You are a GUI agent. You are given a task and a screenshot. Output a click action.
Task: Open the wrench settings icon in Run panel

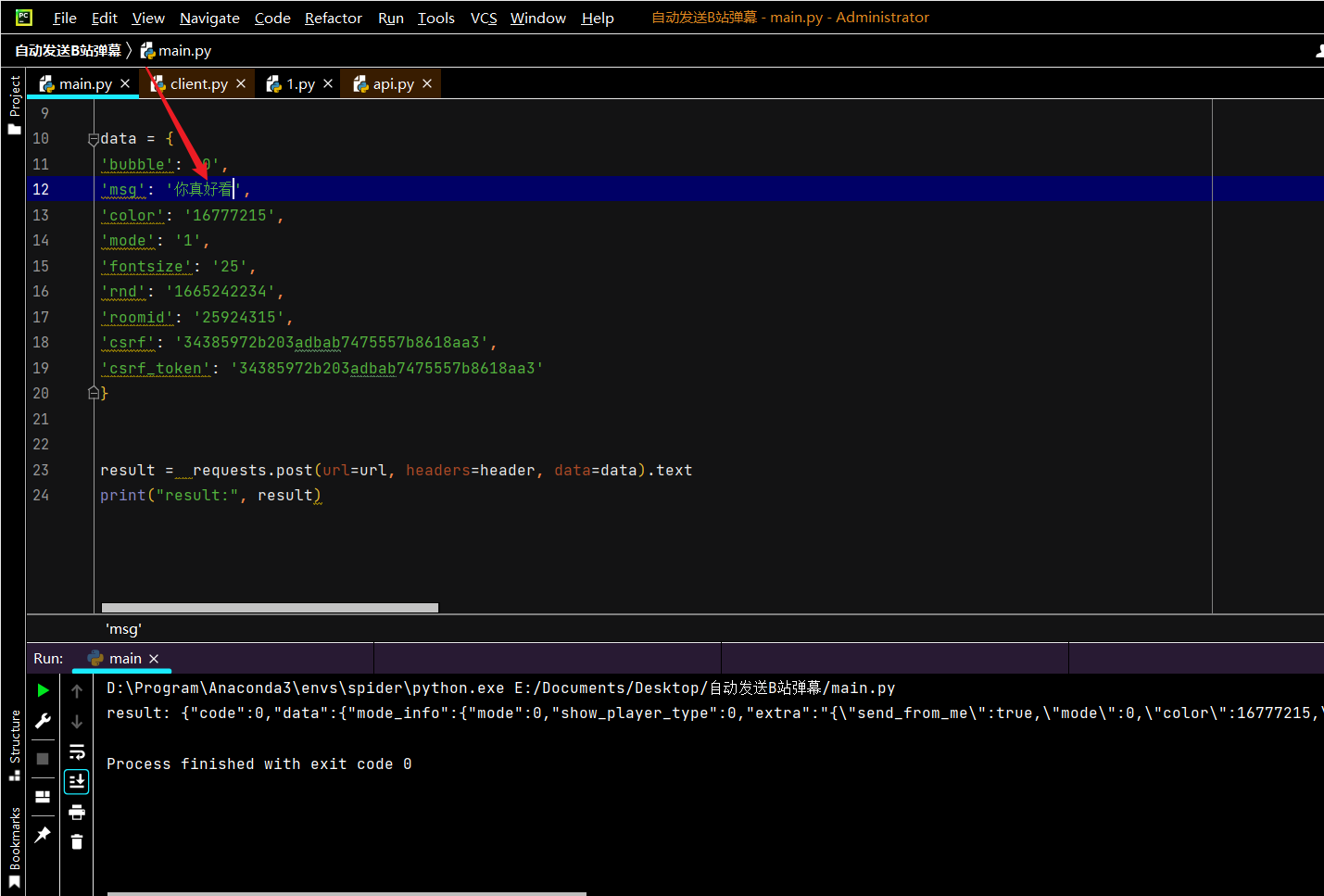43,721
